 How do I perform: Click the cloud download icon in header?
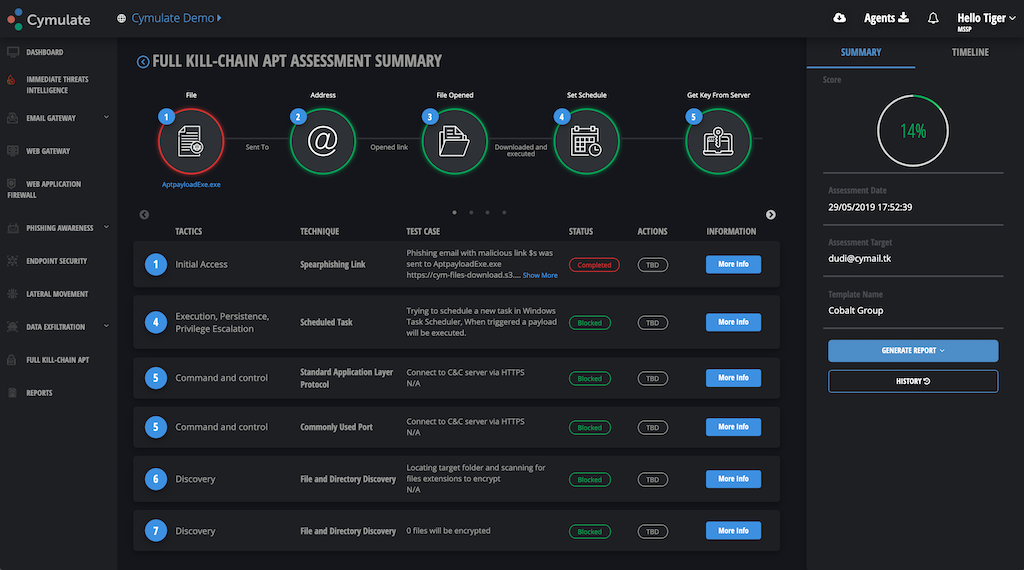click(839, 18)
